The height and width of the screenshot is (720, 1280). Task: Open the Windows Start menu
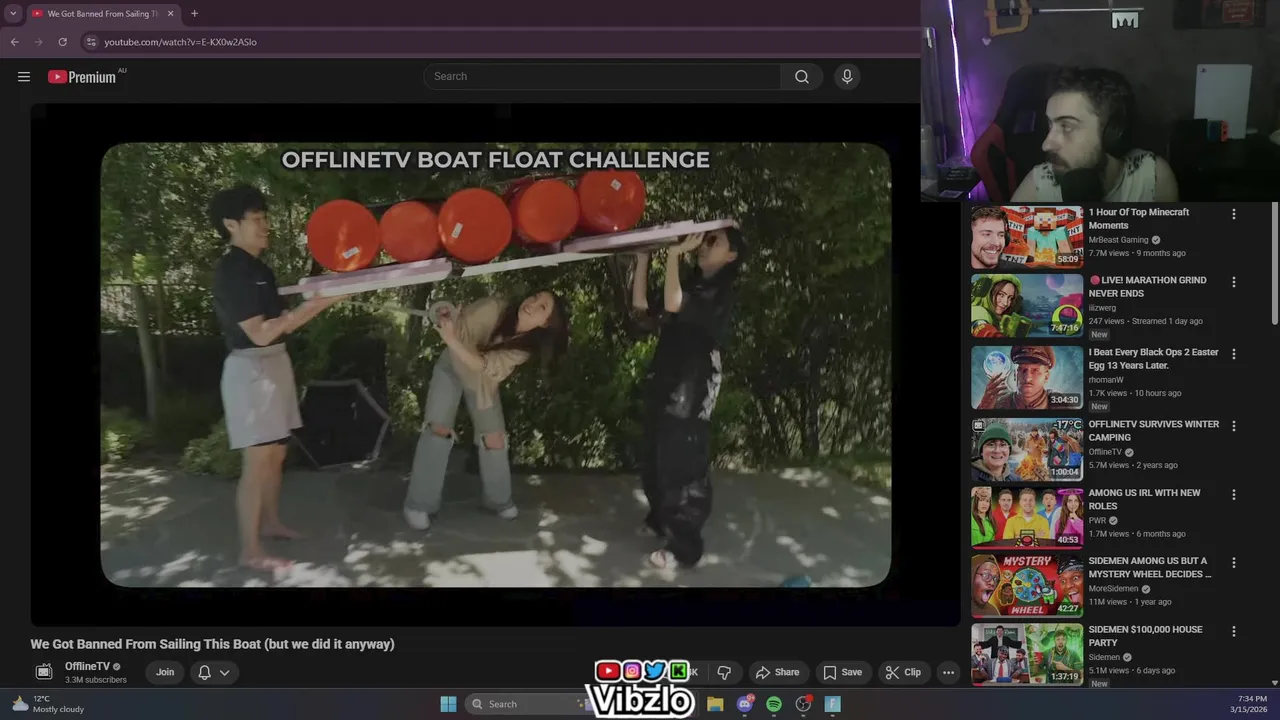[x=448, y=704]
